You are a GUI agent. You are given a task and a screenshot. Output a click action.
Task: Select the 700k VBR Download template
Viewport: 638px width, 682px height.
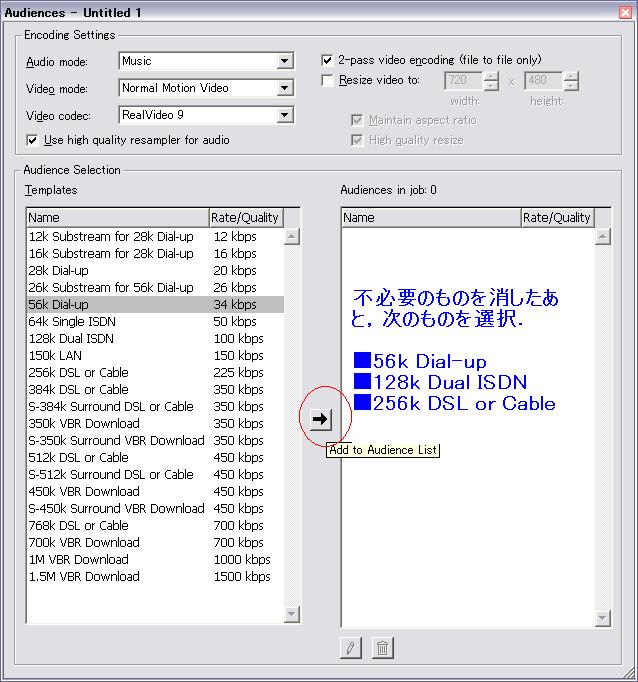(155, 542)
